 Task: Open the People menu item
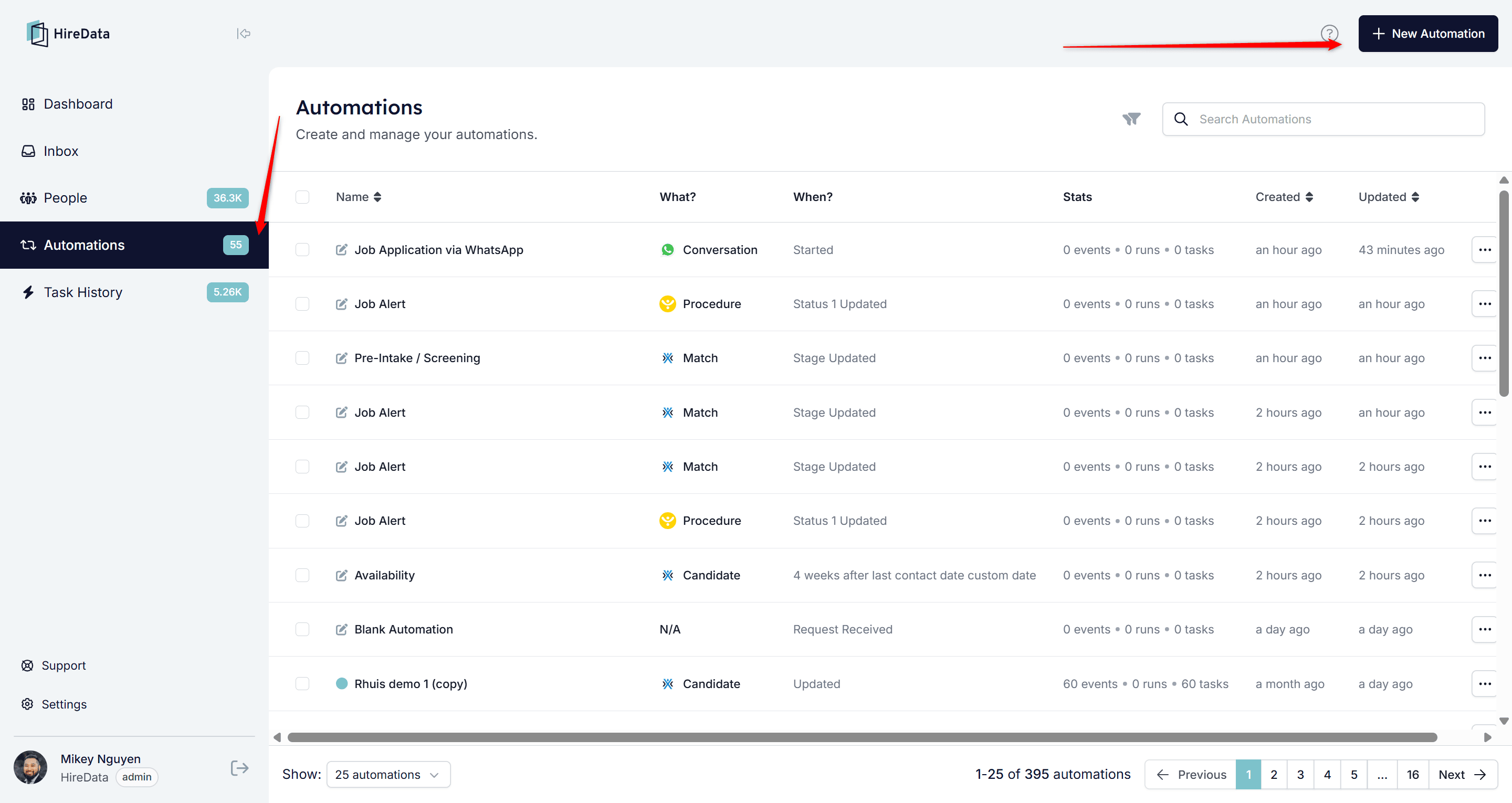[134, 198]
